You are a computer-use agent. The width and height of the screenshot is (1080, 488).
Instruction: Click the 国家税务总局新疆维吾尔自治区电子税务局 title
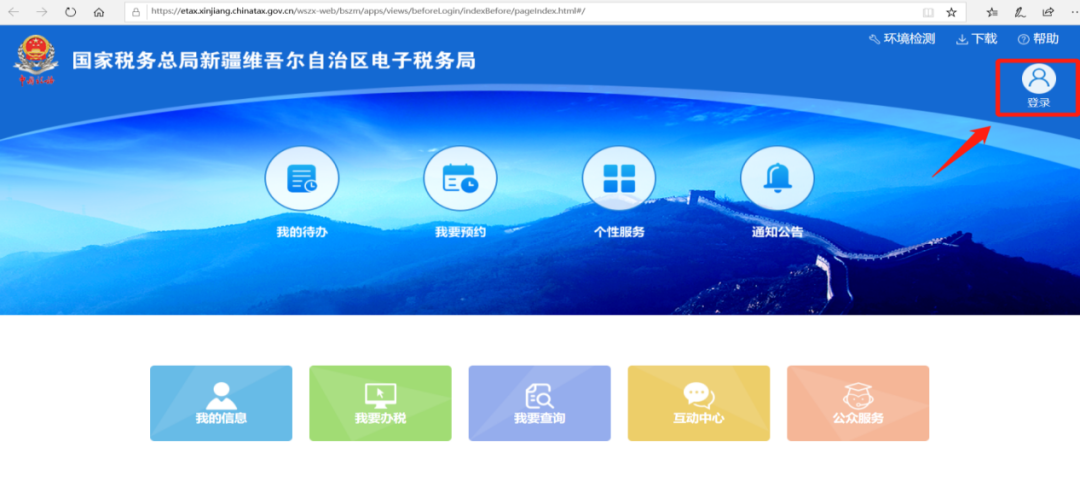[273, 61]
